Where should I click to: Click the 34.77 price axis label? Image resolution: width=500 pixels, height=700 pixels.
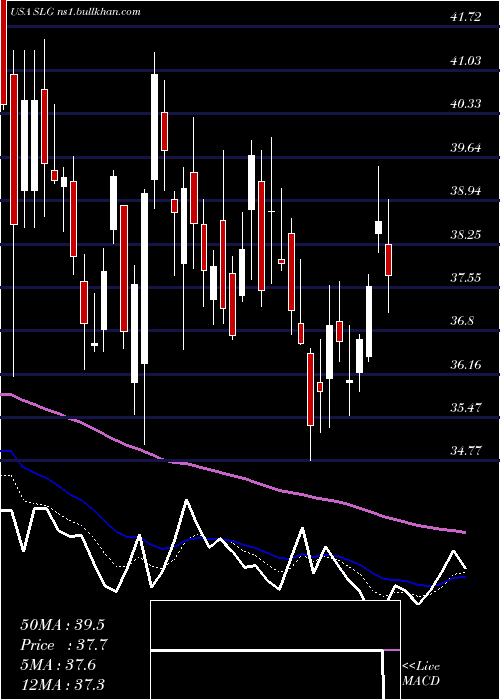466,451
